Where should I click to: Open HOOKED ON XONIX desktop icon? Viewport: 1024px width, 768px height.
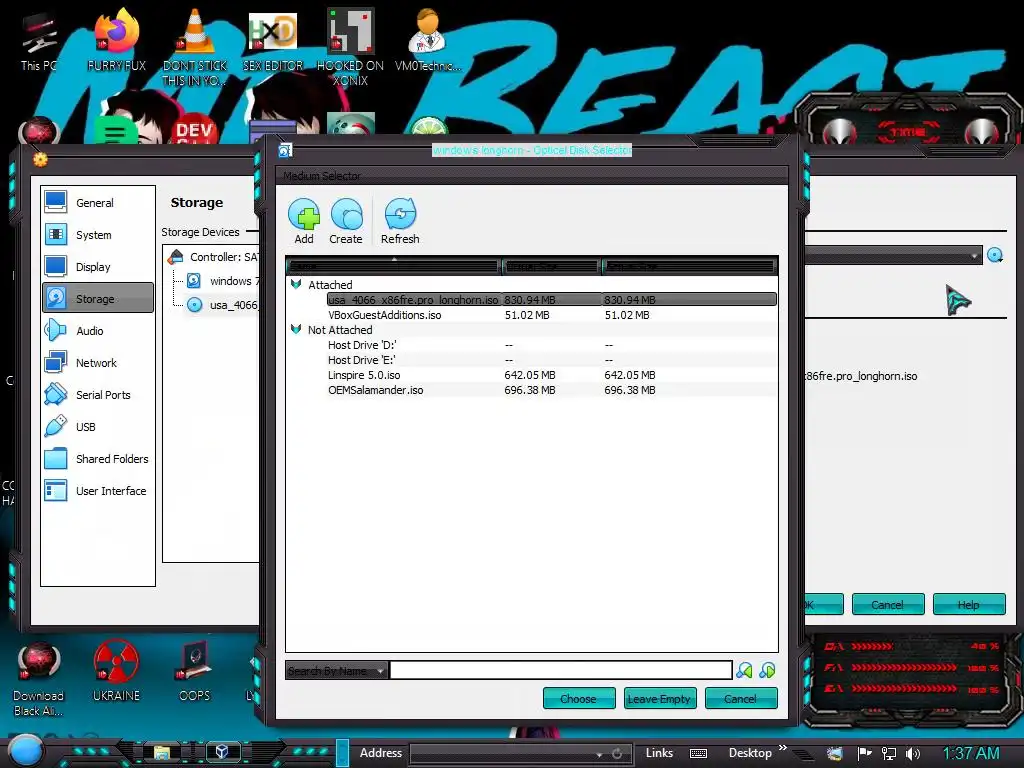point(351,48)
